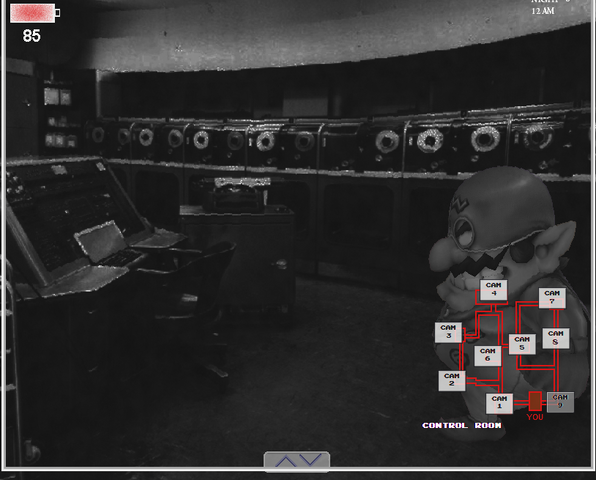Switch to CAM 2 on the map
Image resolution: width=596 pixels, height=480 pixels.
pos(452,380)
